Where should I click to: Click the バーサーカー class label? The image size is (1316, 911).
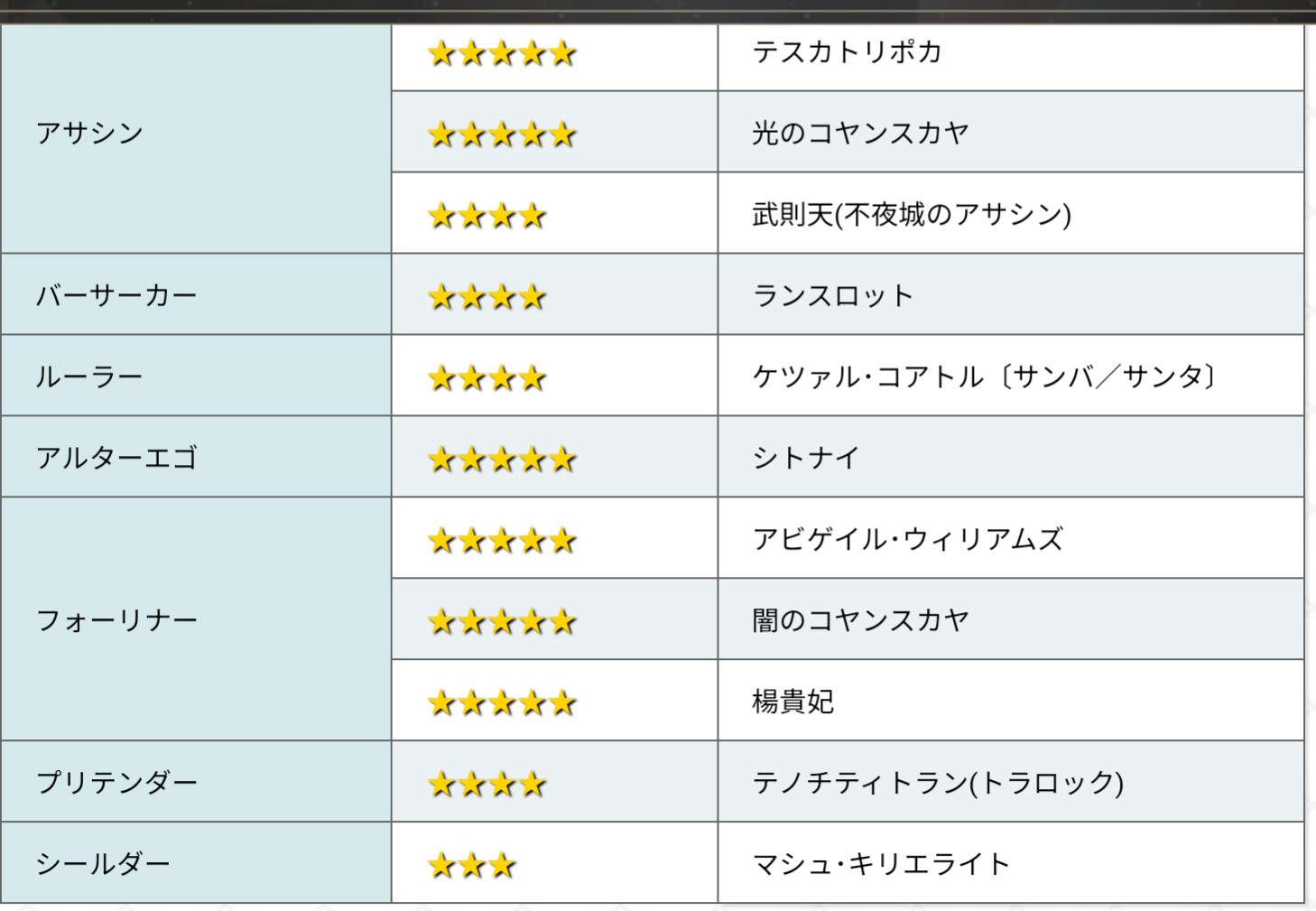pos(116,296)
